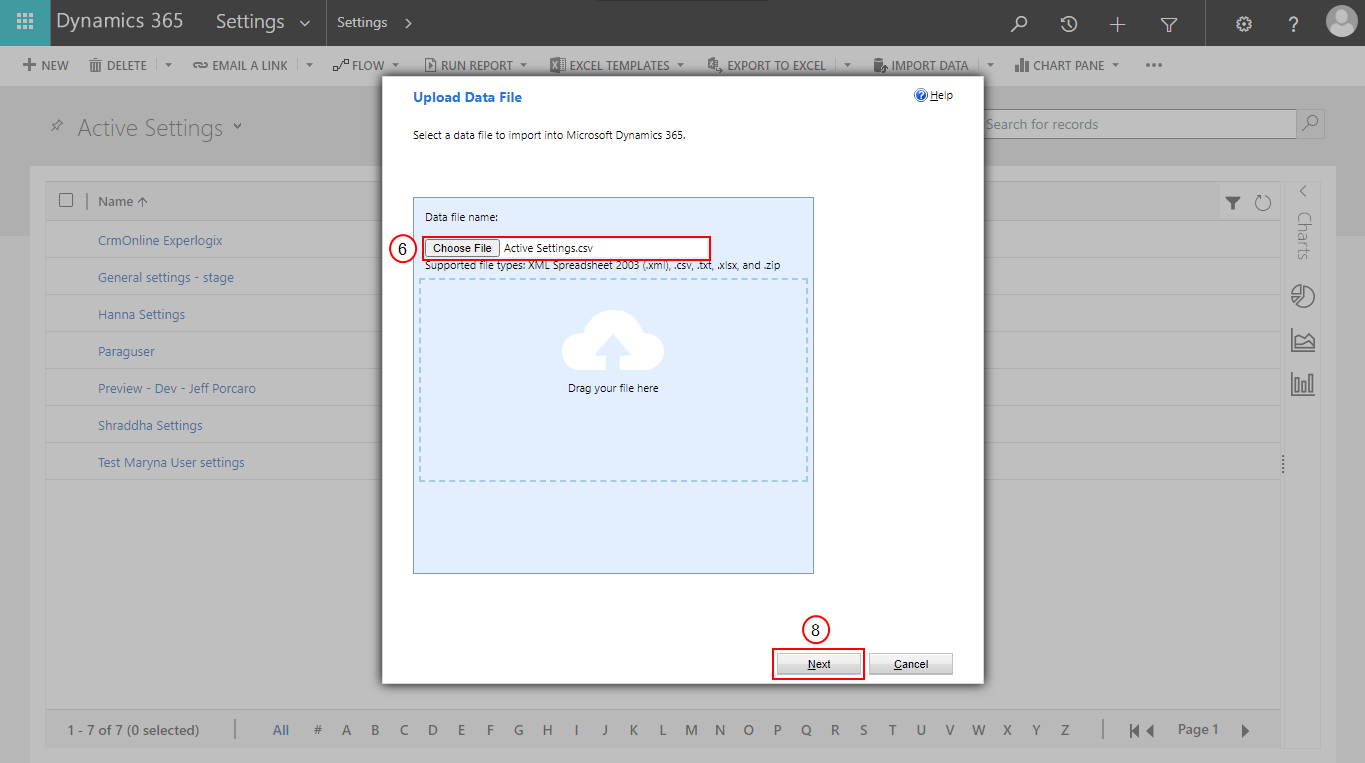Click Next in the Upload dialog
The height and width of the screenshot is (763, 1365).
(819, 664)
